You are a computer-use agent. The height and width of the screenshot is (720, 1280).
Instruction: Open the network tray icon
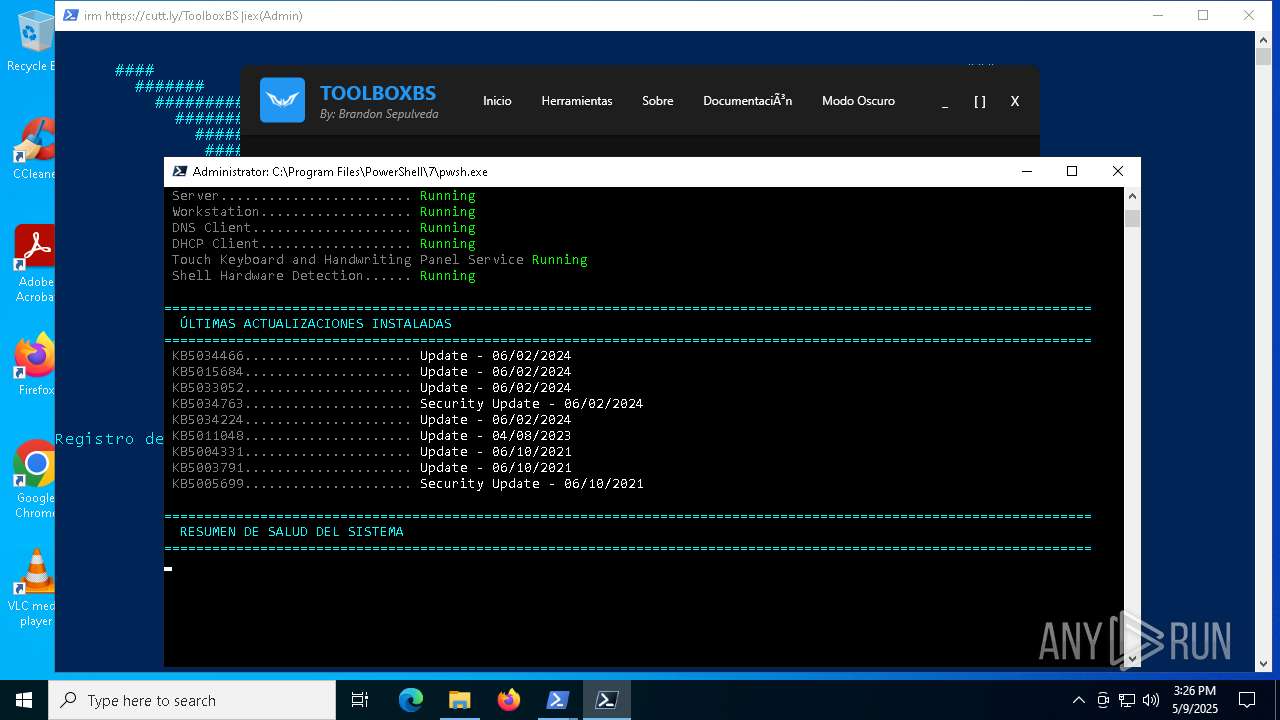point(1127,700)
